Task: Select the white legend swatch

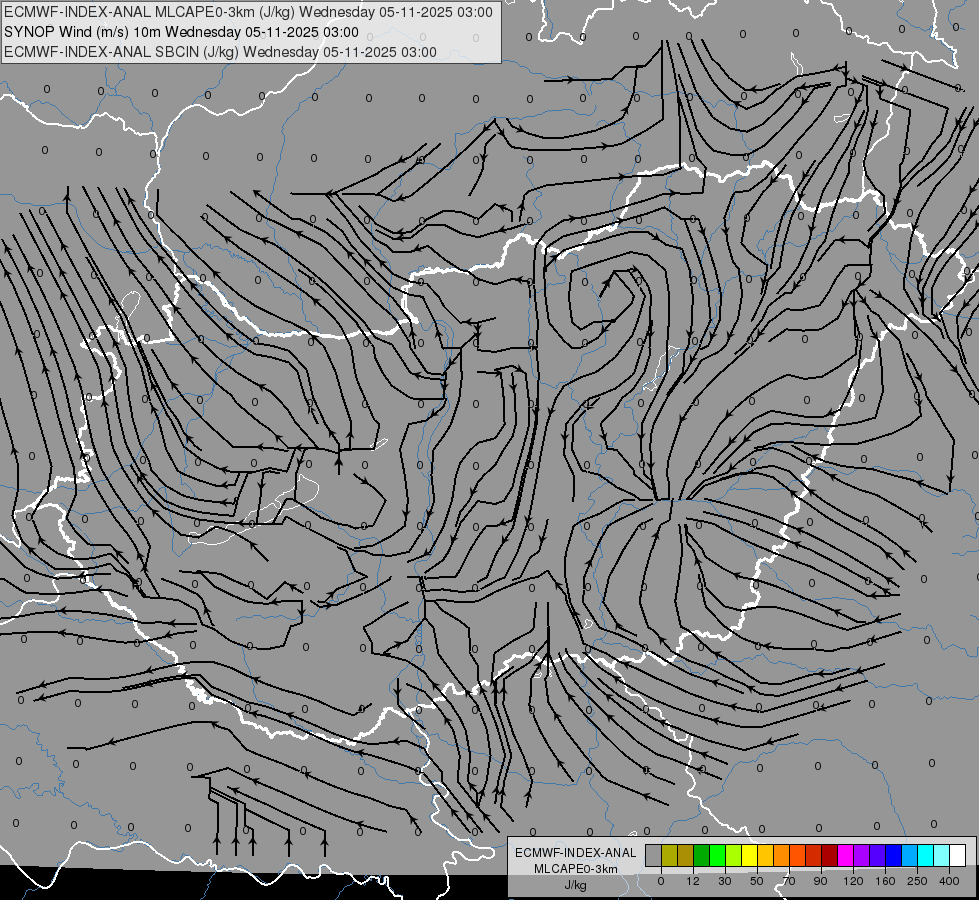Action: pos(958,855)
